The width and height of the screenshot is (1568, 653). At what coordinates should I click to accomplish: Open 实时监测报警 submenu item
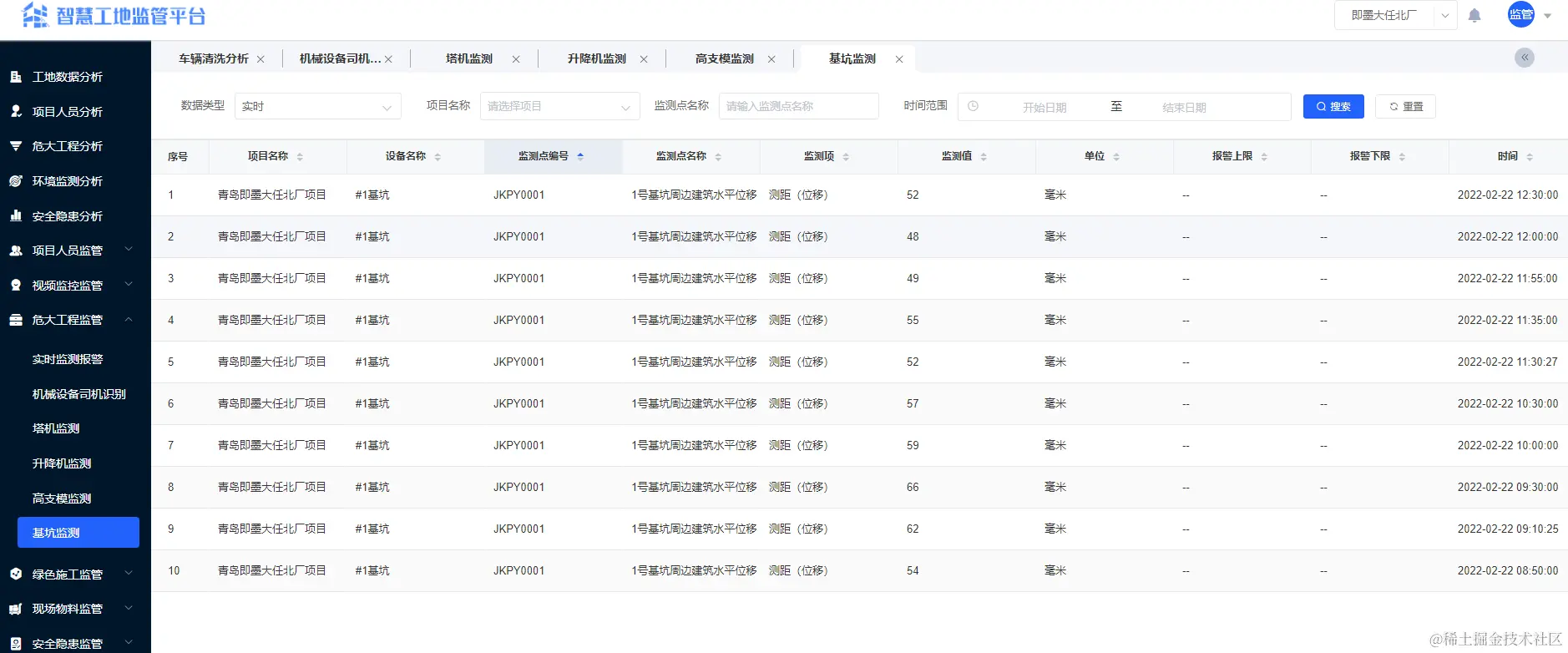click(68, 359)
